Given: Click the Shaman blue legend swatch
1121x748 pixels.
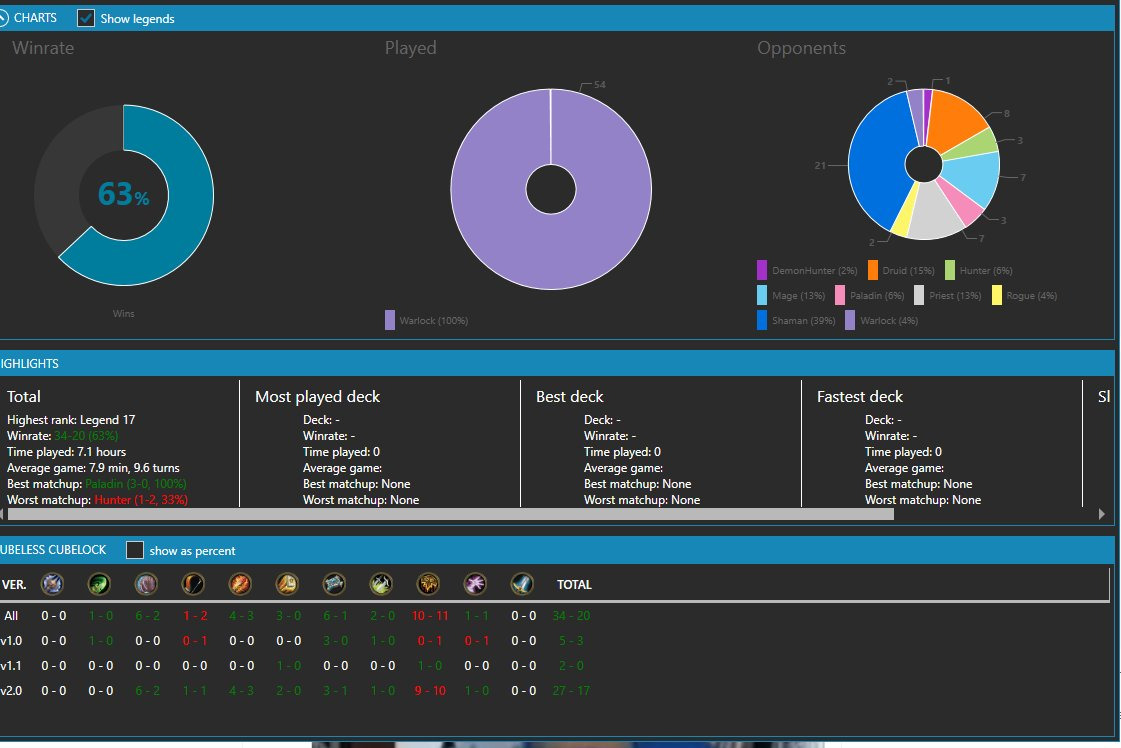Looking at the screenshot, I should pyautogui.click(x=763, y=320).
